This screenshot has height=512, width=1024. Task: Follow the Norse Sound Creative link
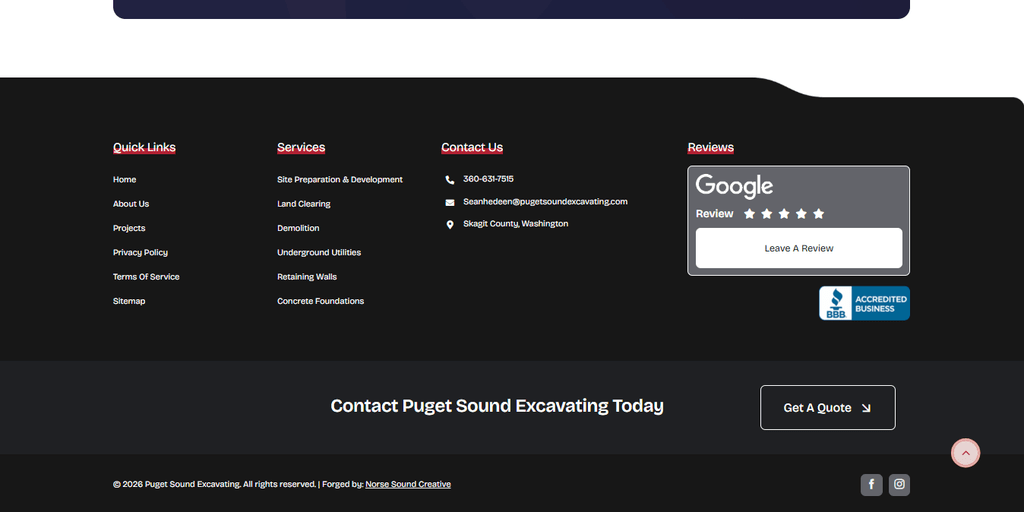pyautogui.click(x=408, y=484)
